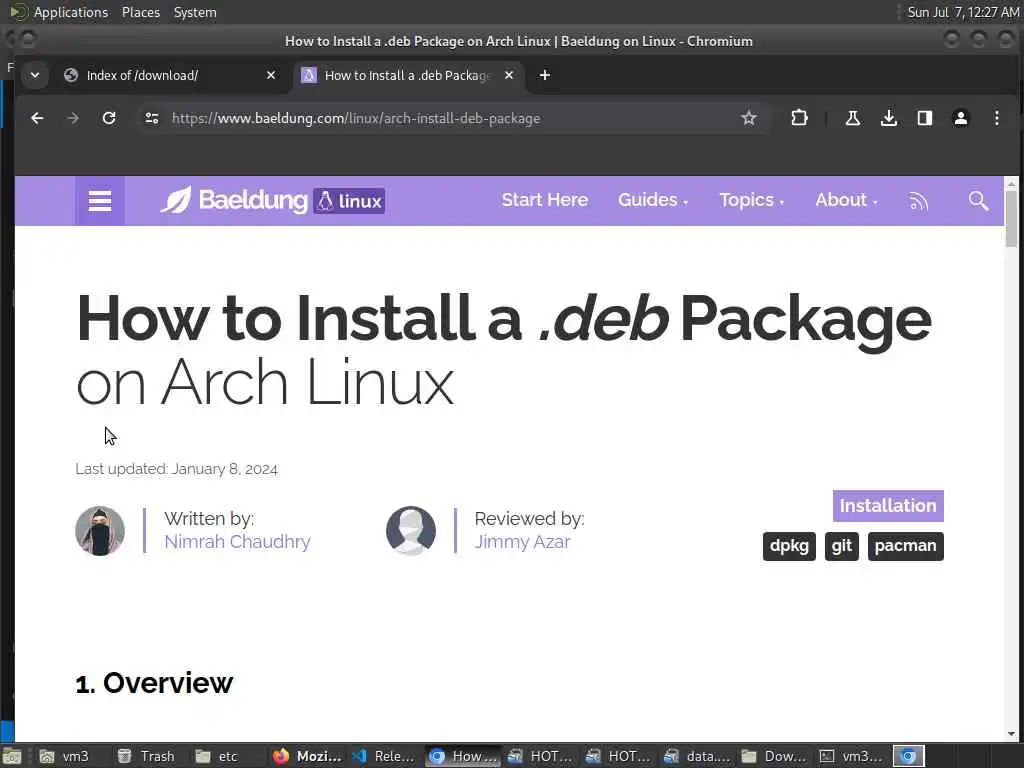Open Baeldung hamburger menu
Viewport: 1024px width, 768px height.
point(100,200)
